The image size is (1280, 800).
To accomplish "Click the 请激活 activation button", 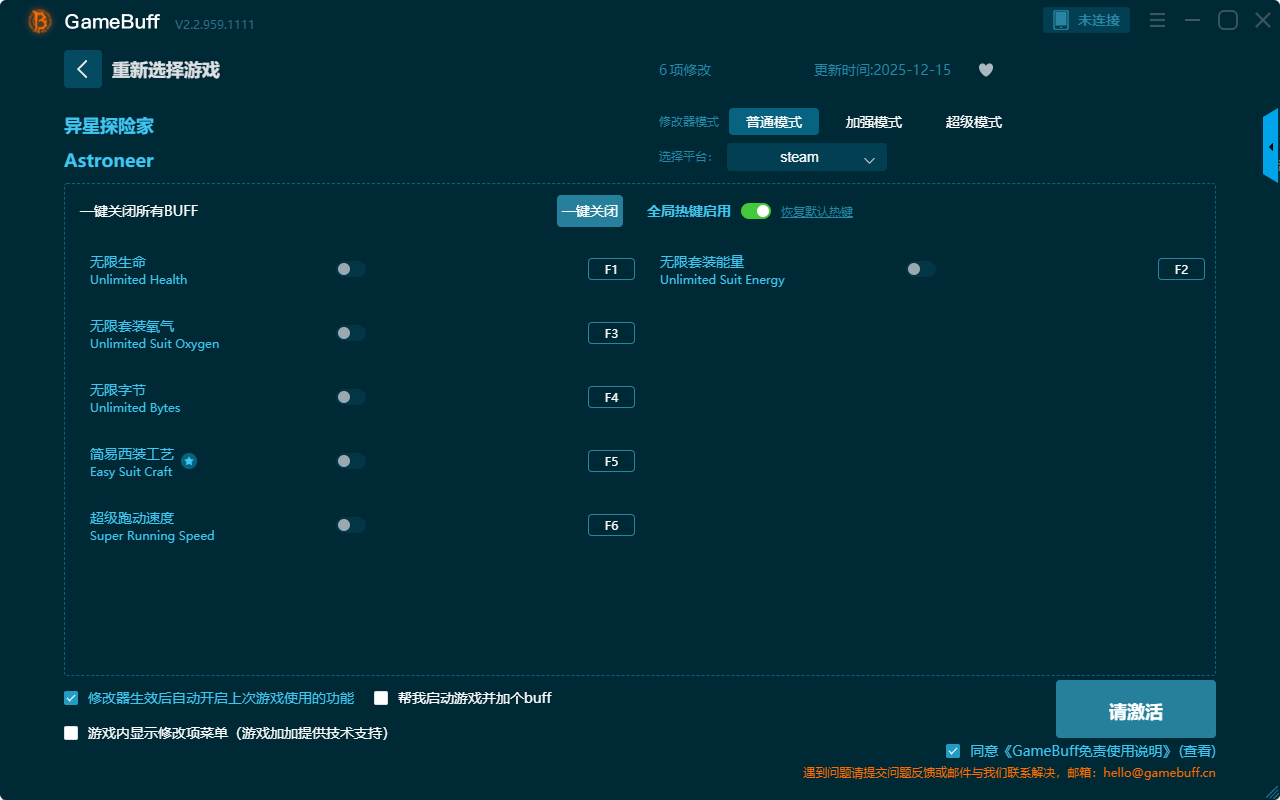I will pyautogui.click(x=1135, y=711).
